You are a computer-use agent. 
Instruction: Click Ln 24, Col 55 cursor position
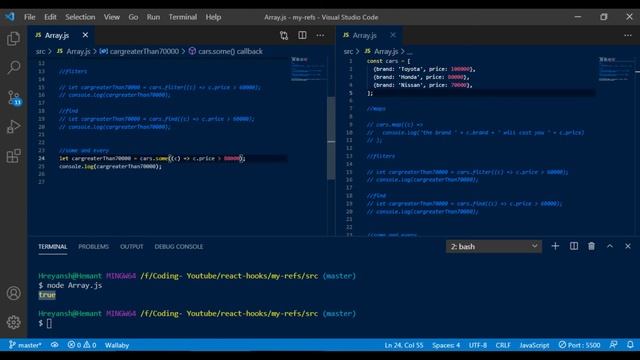point(404,345)
